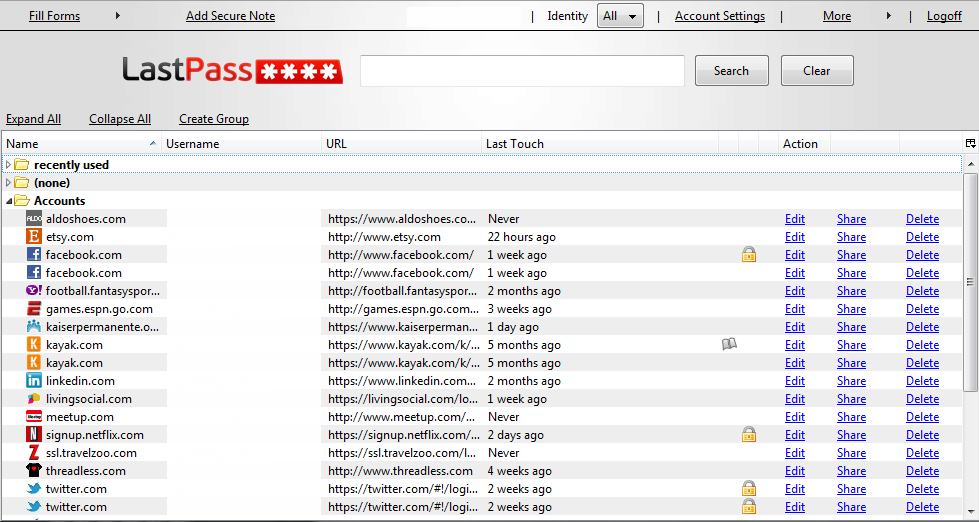Image resolution: width=979 pixels, height=522 pixels.
Task: Expand the (none) group
Action: [8, 183]
